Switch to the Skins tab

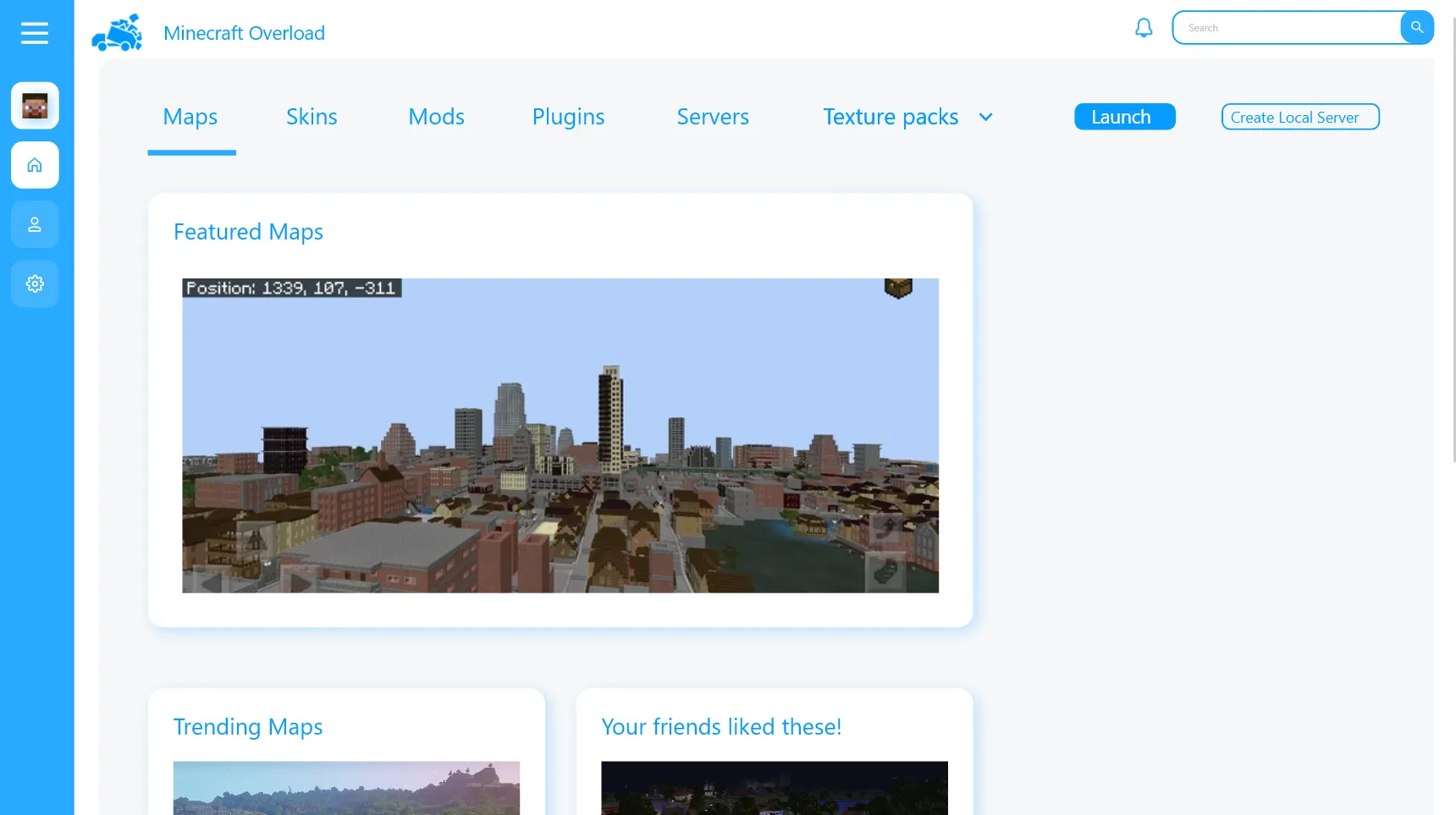click(x=312, y=117)
